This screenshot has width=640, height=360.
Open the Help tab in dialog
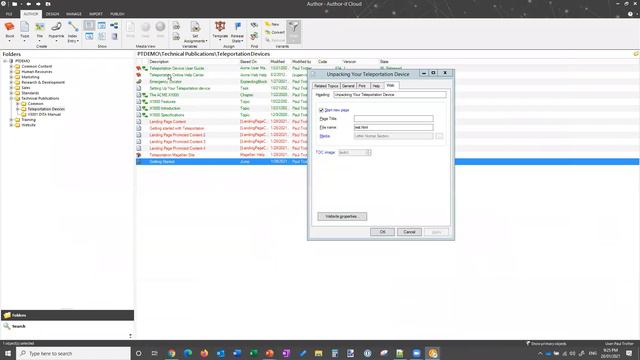(376, 86)
